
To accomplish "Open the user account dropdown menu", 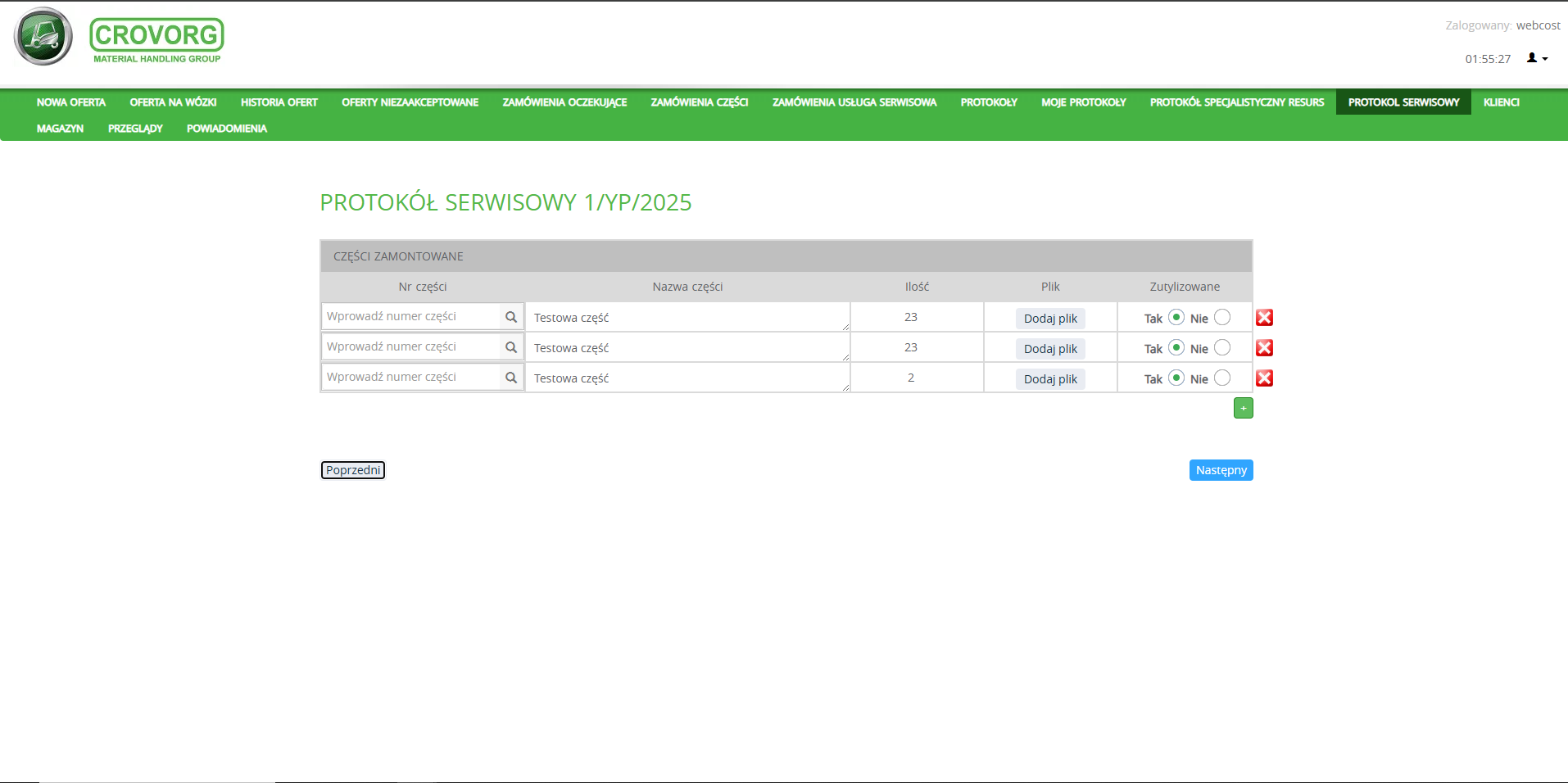I will [1537, 58].
